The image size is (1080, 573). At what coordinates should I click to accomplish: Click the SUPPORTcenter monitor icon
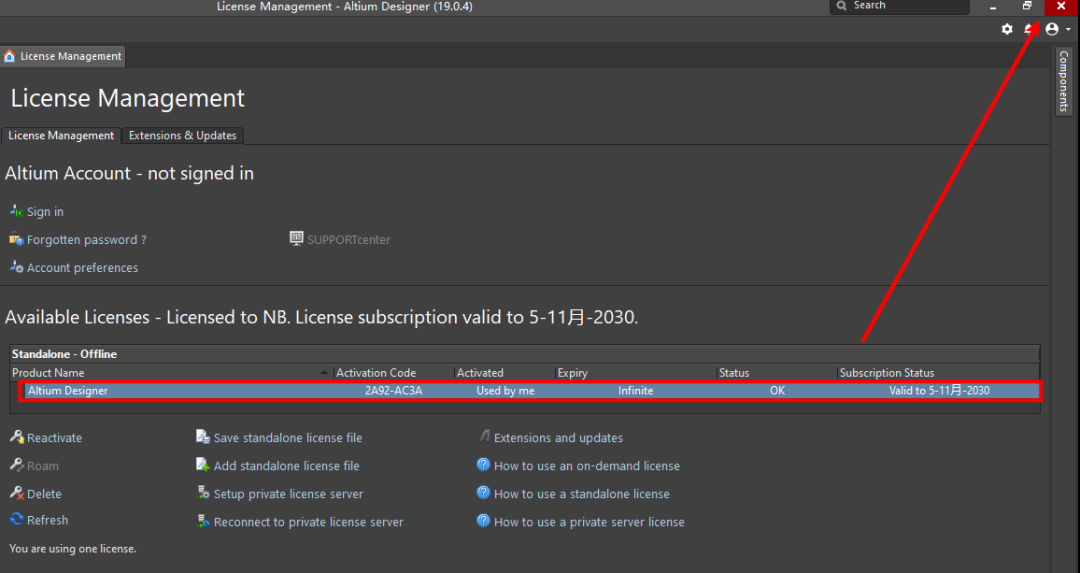(296, 238)
